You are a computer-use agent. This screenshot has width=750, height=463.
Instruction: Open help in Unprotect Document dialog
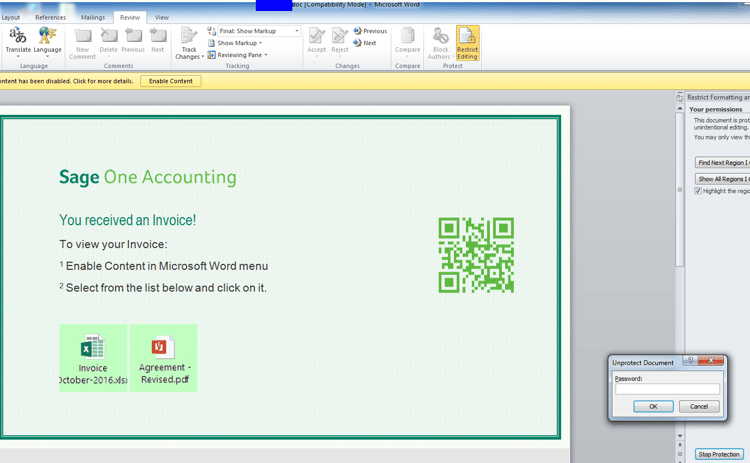click(690, 360)
